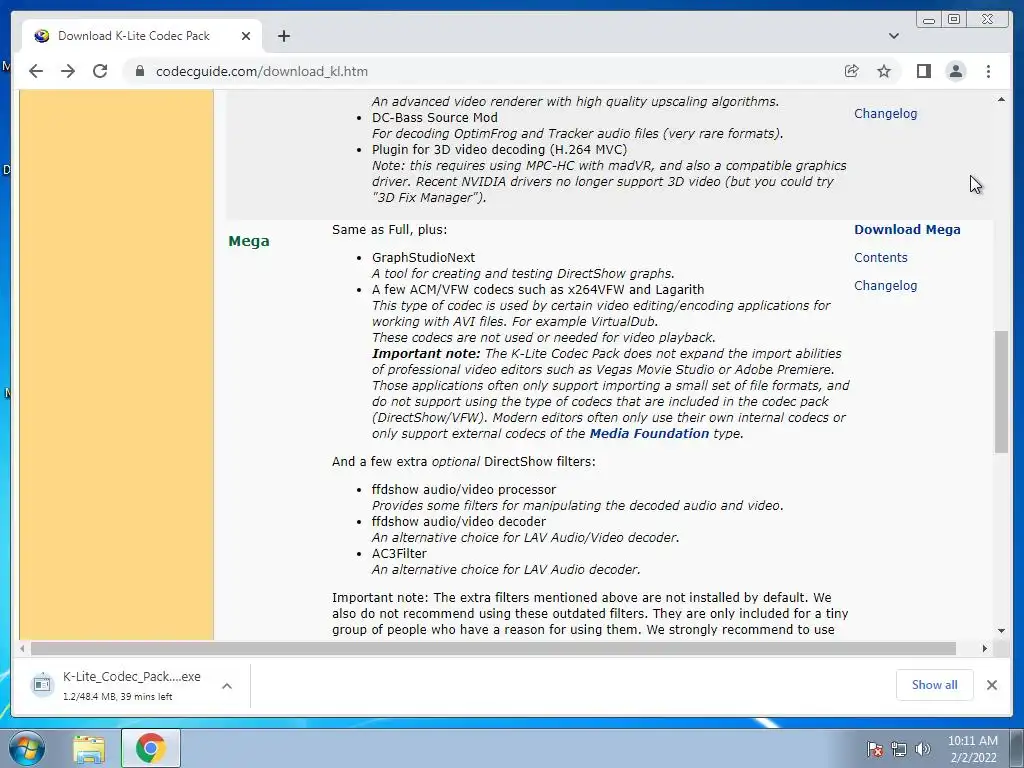Click the GraphStudioNext list item
This screenshot has width=1024, height=768.
(423, 257)
